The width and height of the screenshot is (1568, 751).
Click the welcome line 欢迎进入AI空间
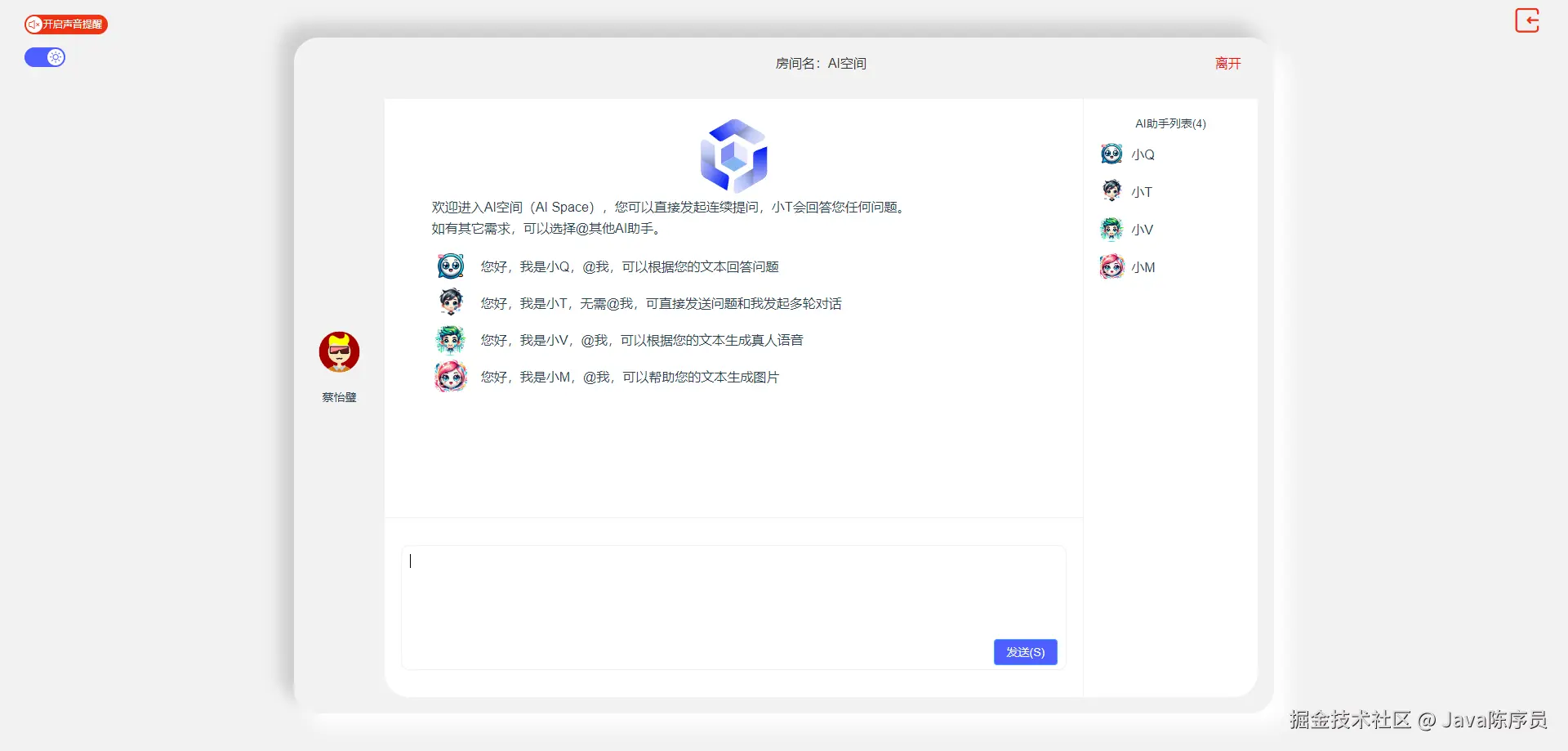(669, 208)
